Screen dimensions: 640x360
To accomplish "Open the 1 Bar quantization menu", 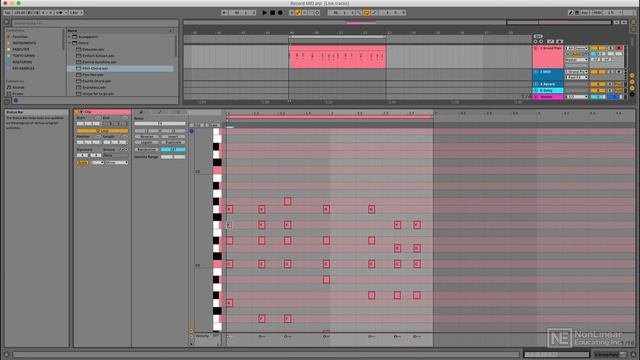I will pyautogui.click(x=76, y=13).
